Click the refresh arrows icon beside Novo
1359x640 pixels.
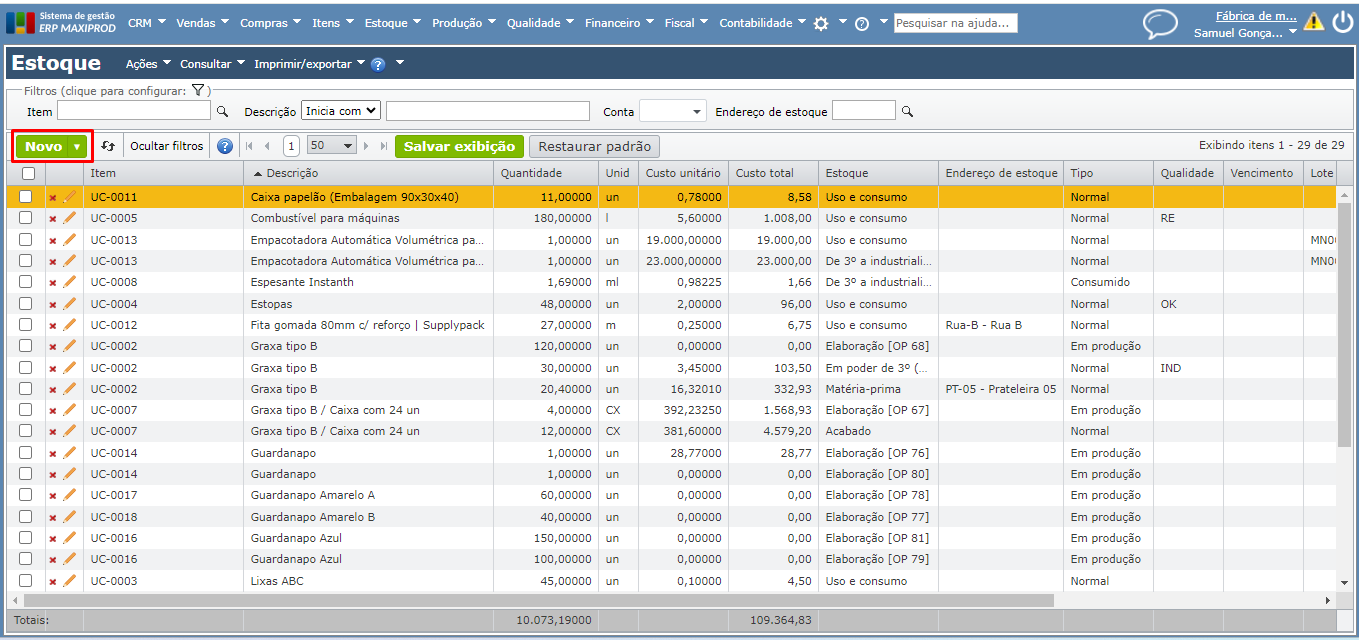point(109,146)
